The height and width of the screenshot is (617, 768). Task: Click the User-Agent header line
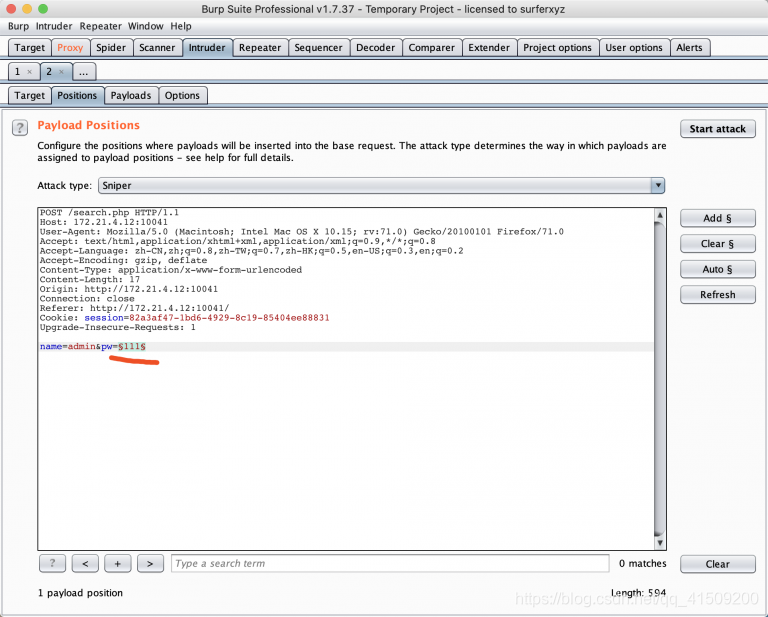pos(302,232)
